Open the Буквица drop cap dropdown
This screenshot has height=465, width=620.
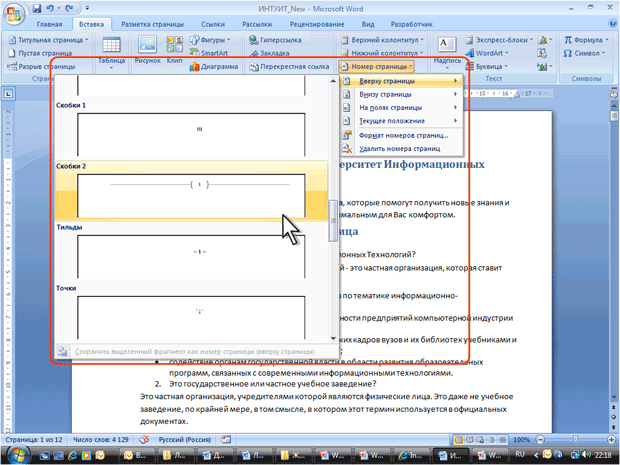(x=486, y=66)
